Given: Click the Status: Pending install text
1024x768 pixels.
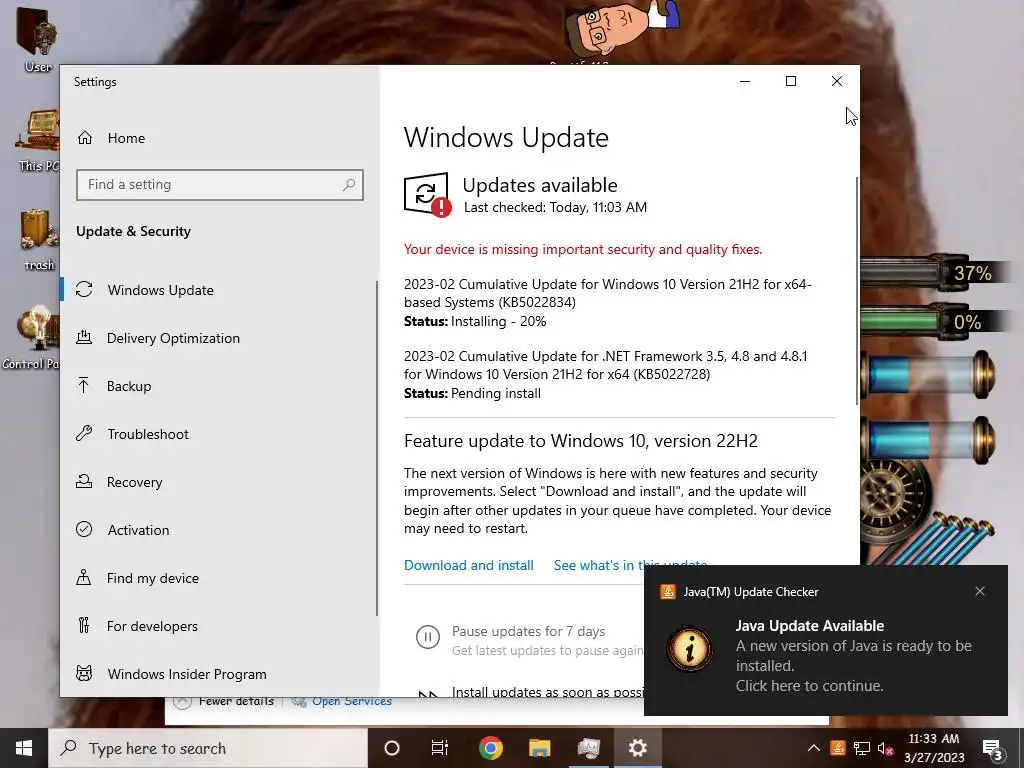Looking at the screenshot, I should pos(472,394).
